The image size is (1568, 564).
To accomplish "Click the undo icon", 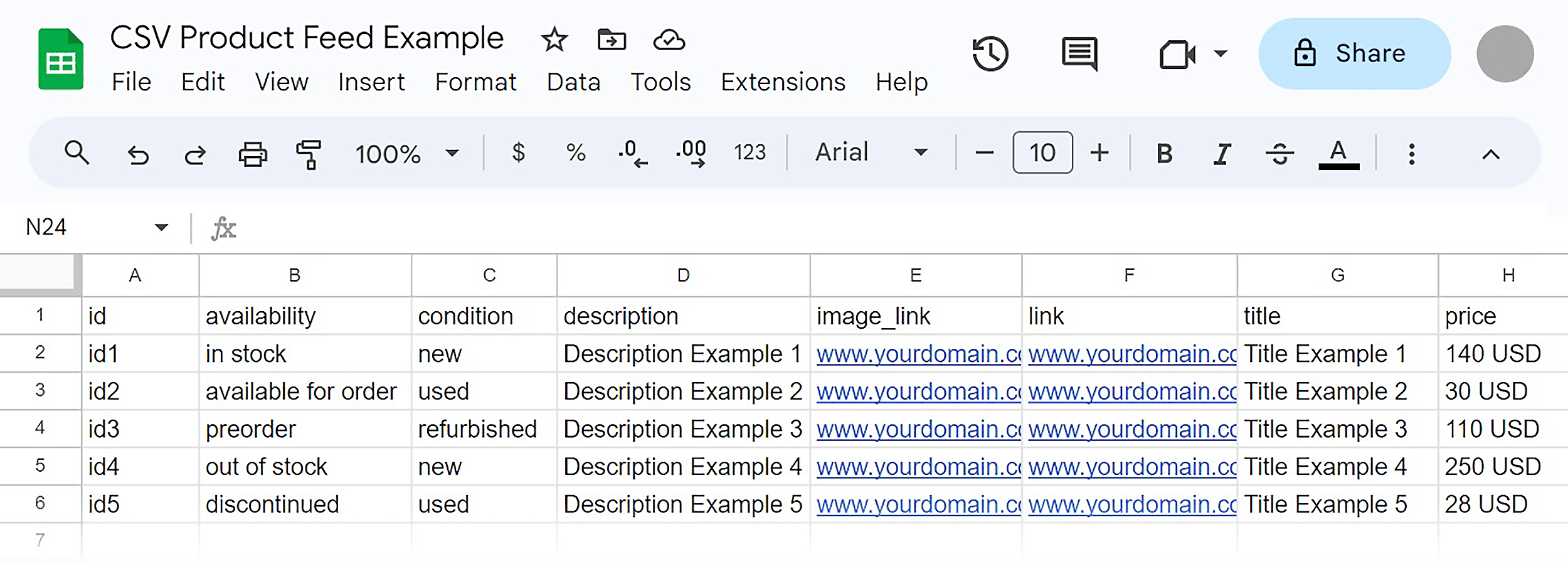I will tap(138, 152).
